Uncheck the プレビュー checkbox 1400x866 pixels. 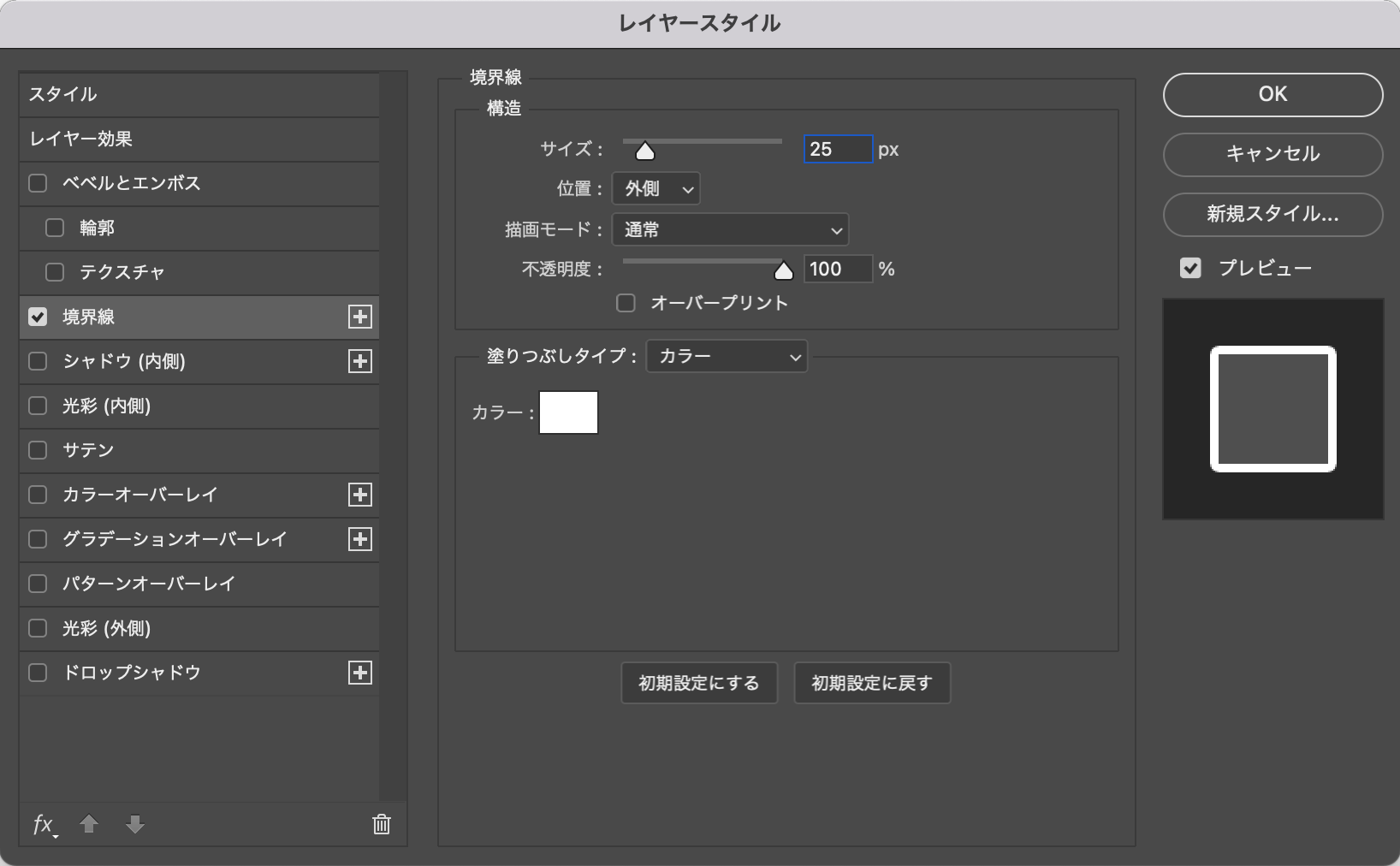[x=1190, y=269]
